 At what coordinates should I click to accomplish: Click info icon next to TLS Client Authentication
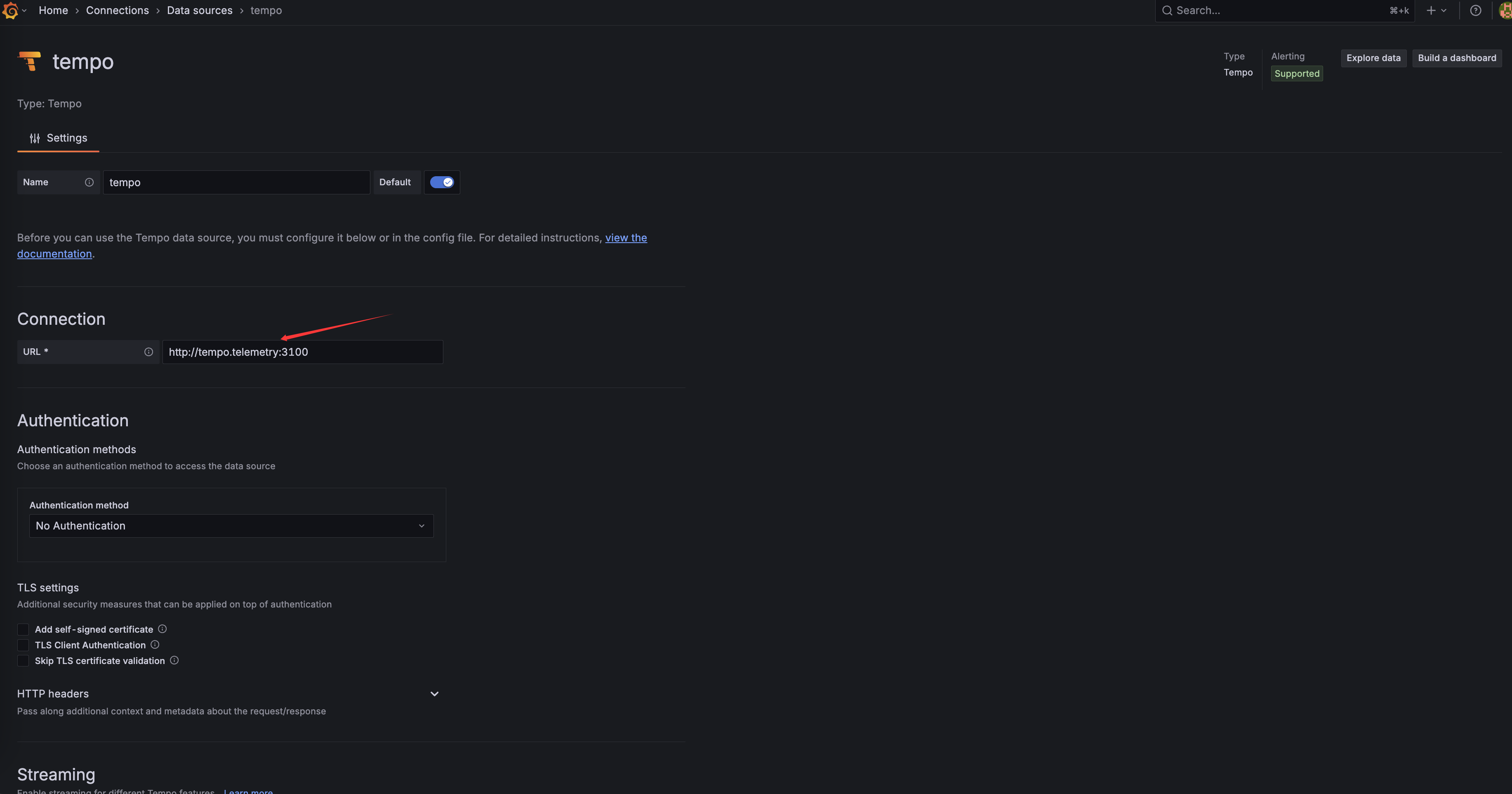point(155,645)
